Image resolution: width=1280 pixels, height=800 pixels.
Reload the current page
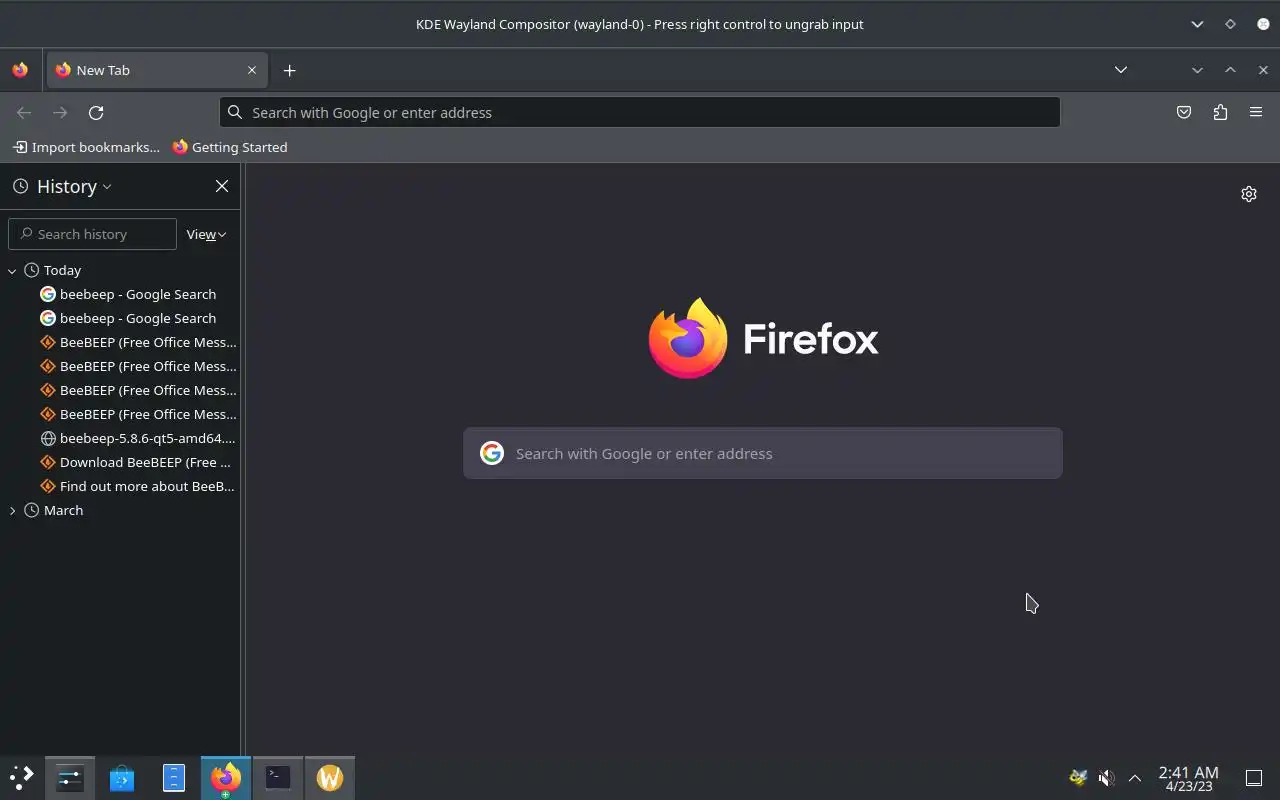pyautogui.click(x=96, y=112)
